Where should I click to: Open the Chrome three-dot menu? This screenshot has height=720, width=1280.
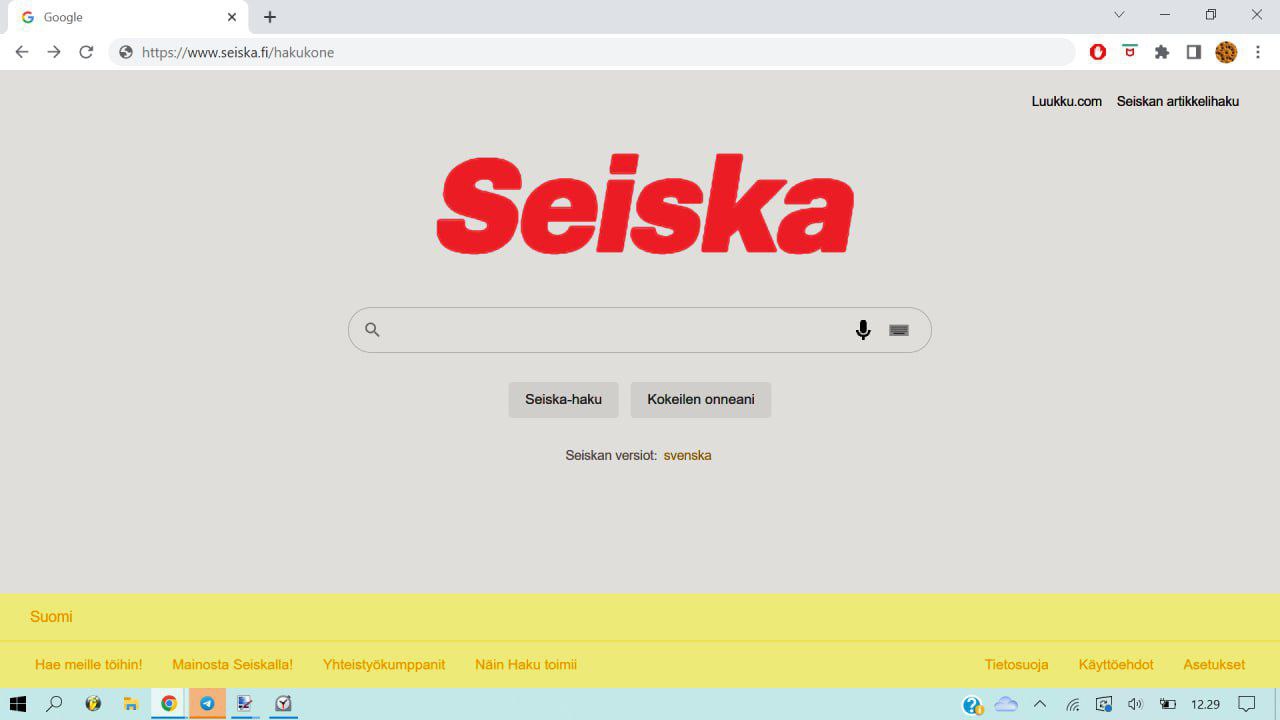1258,52
